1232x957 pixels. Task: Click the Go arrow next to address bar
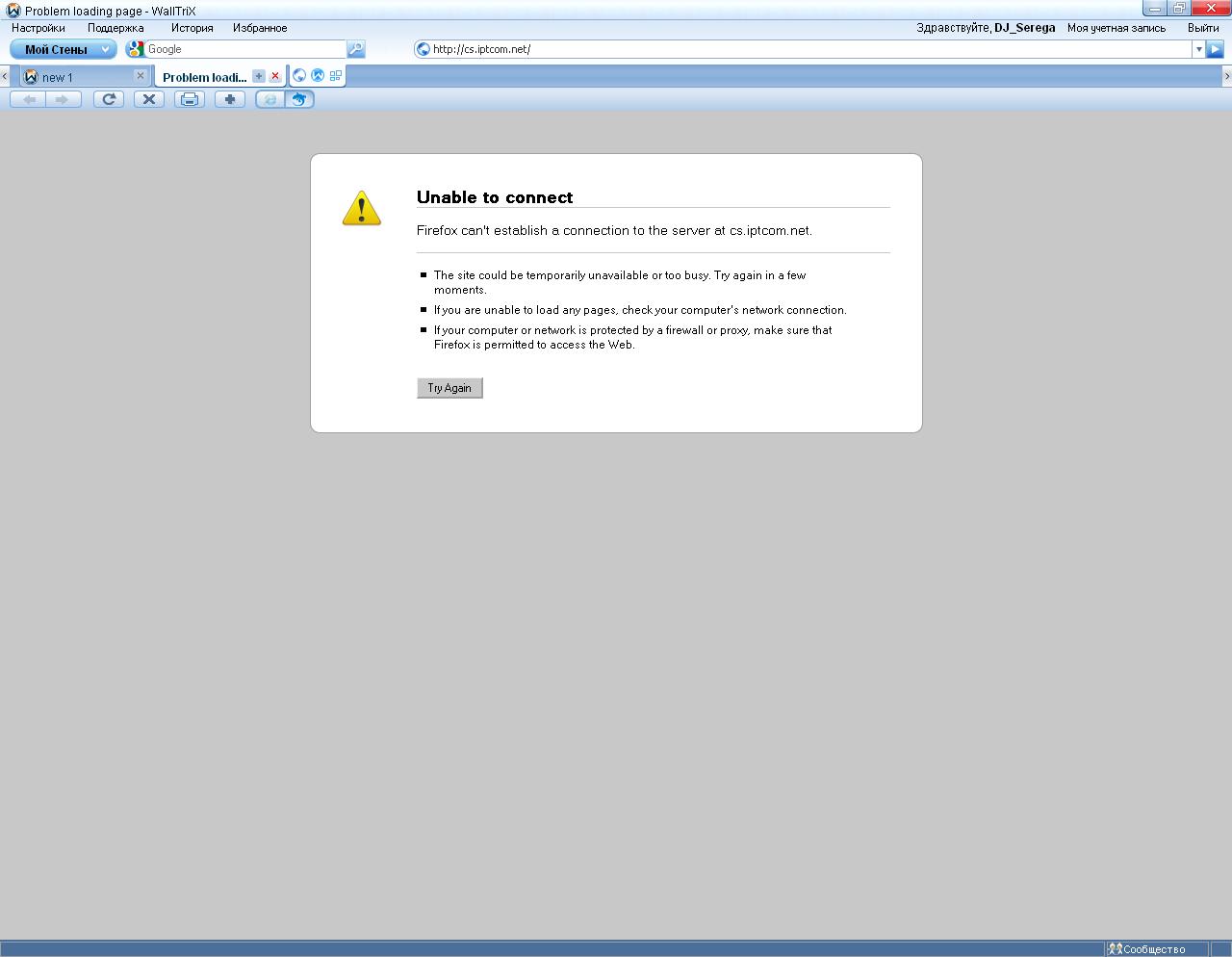tap(1215, 49)
